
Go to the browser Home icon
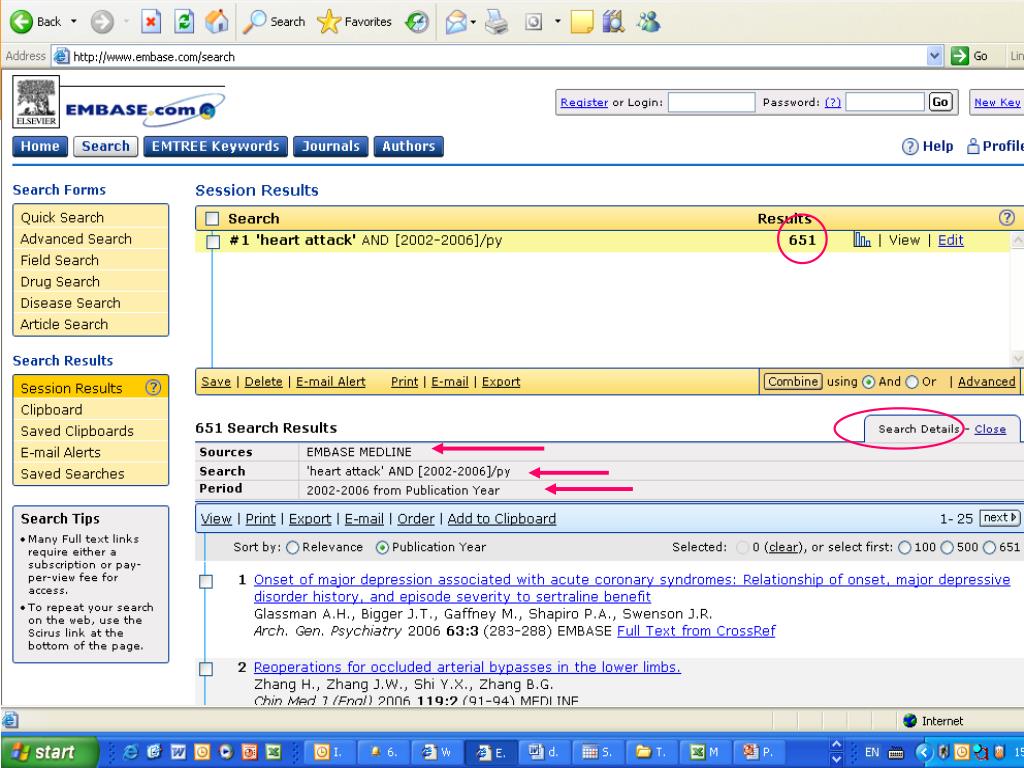(x=217, y=22)
